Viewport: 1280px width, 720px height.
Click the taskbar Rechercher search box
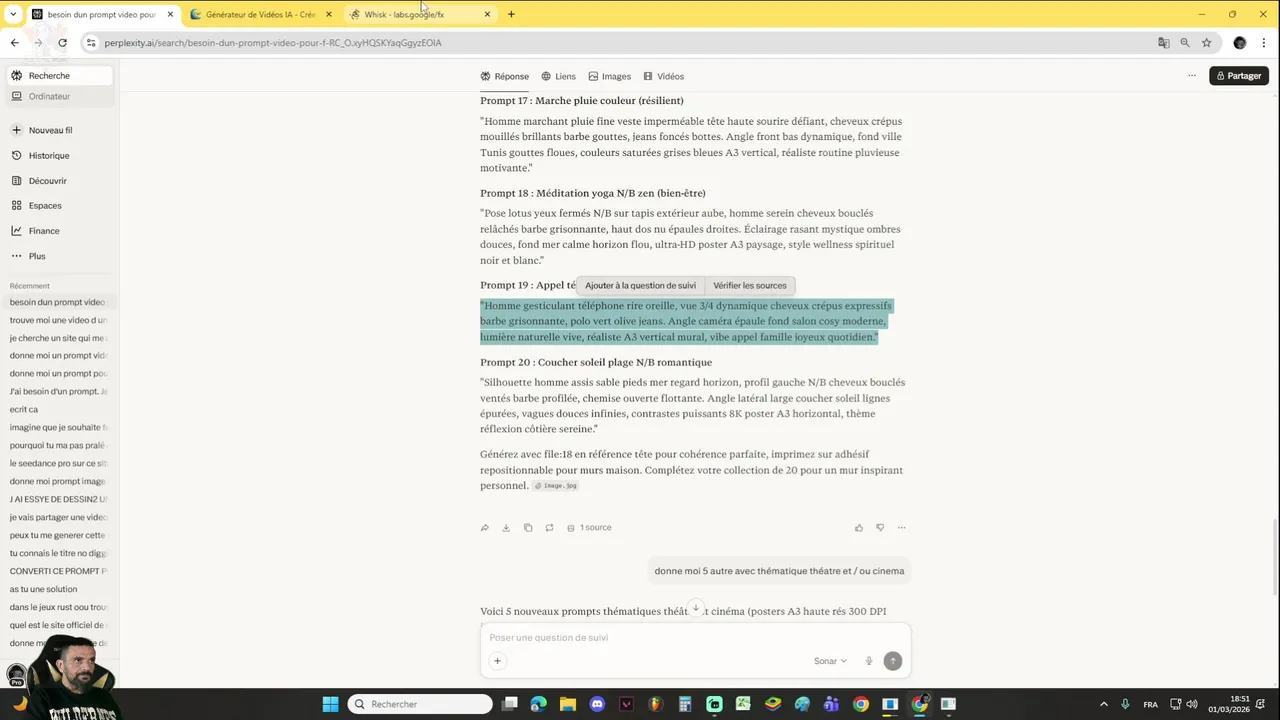(420, 704)
